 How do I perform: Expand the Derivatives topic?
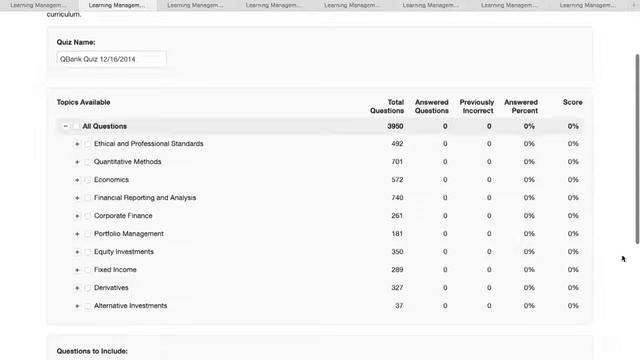tap(77, 288)
